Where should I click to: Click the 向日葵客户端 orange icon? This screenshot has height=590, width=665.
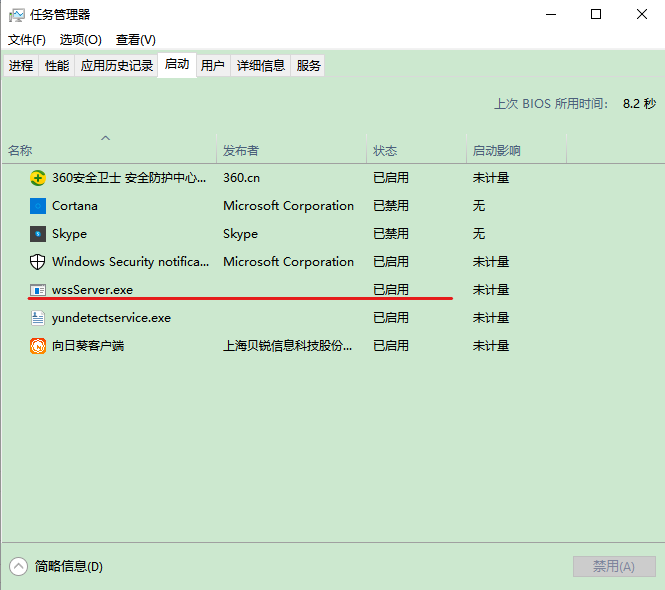(x=38, y=346)
